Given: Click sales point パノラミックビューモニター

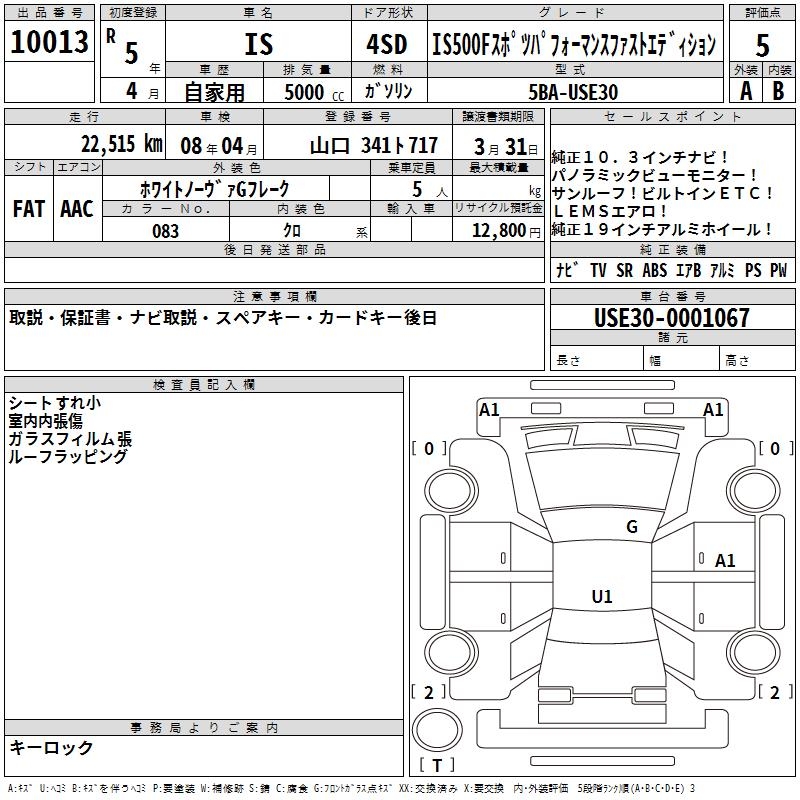Looking at the screenshot, I should coord(655,176).
